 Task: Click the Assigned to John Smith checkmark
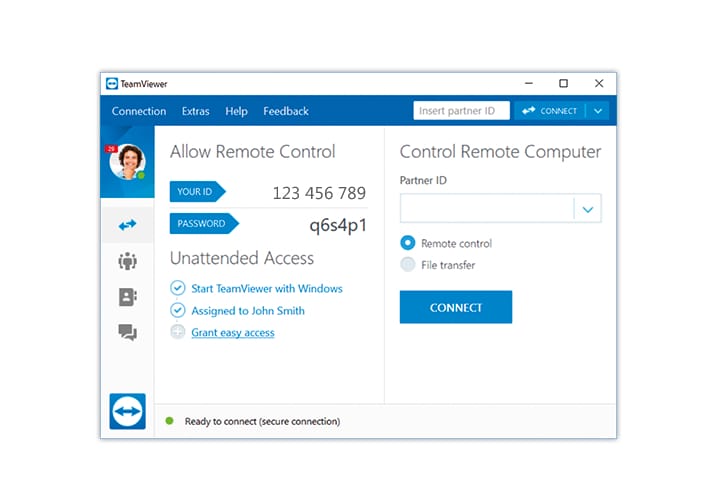click(x=178, y=310)
